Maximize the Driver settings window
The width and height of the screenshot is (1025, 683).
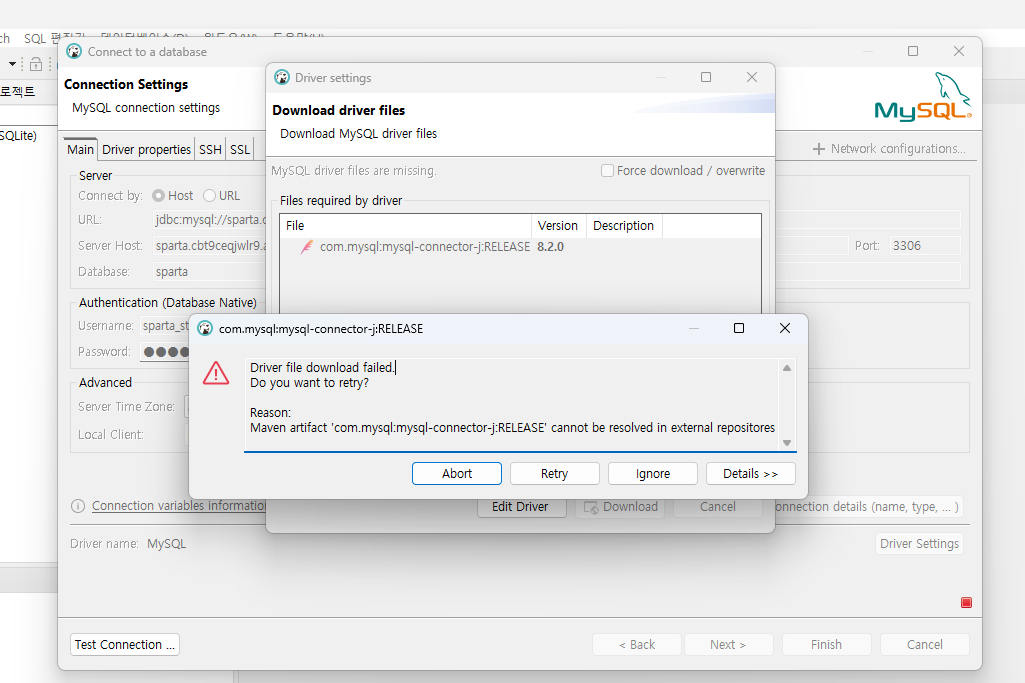click(706, 77)
